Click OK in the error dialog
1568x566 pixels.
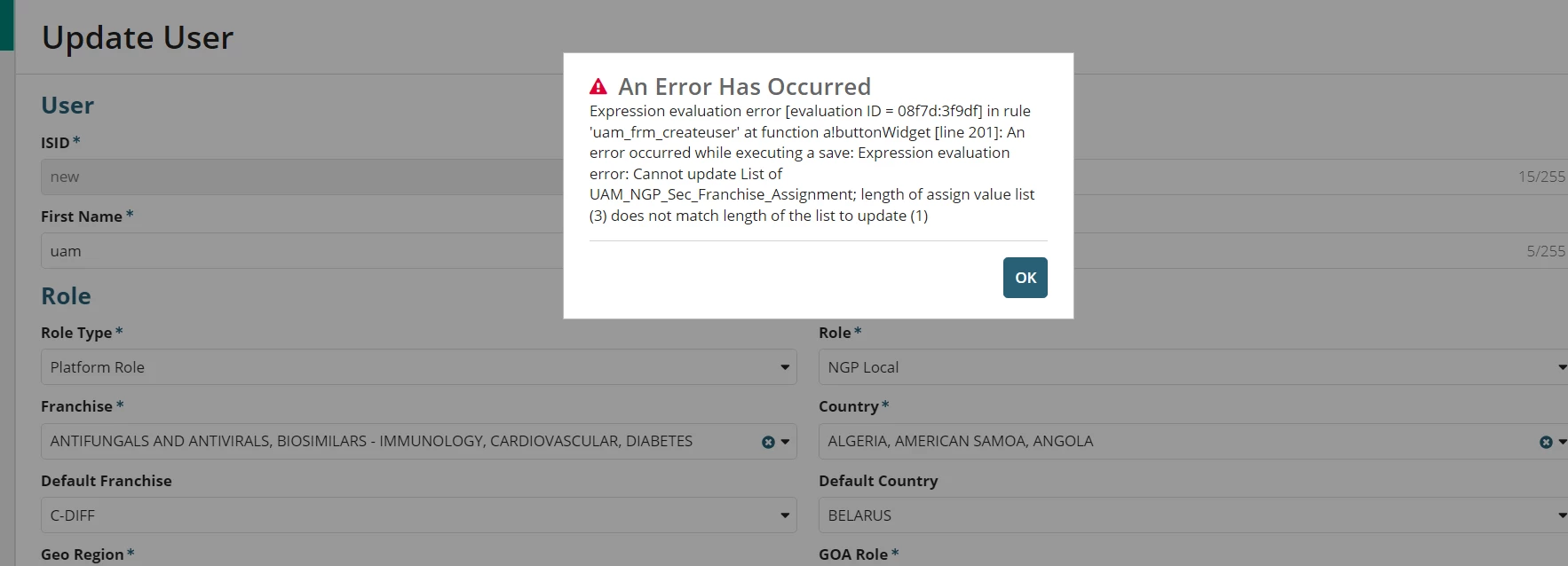[1025, 278]
